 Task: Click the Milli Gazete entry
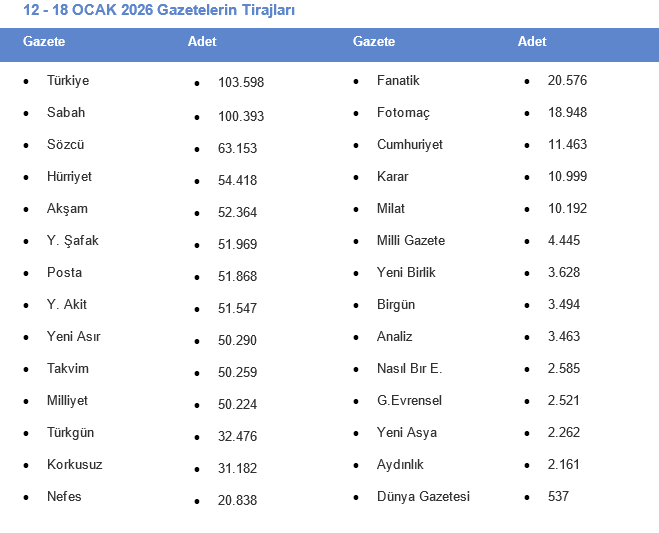point(411,241)
